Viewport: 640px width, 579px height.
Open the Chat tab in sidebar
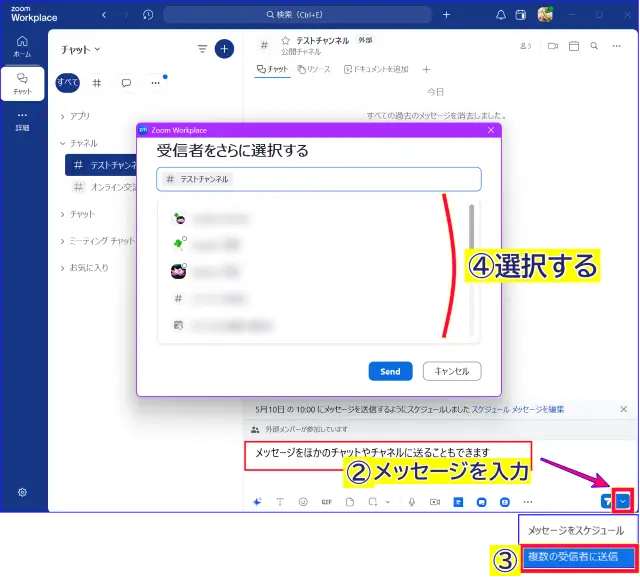click(22, 84)
